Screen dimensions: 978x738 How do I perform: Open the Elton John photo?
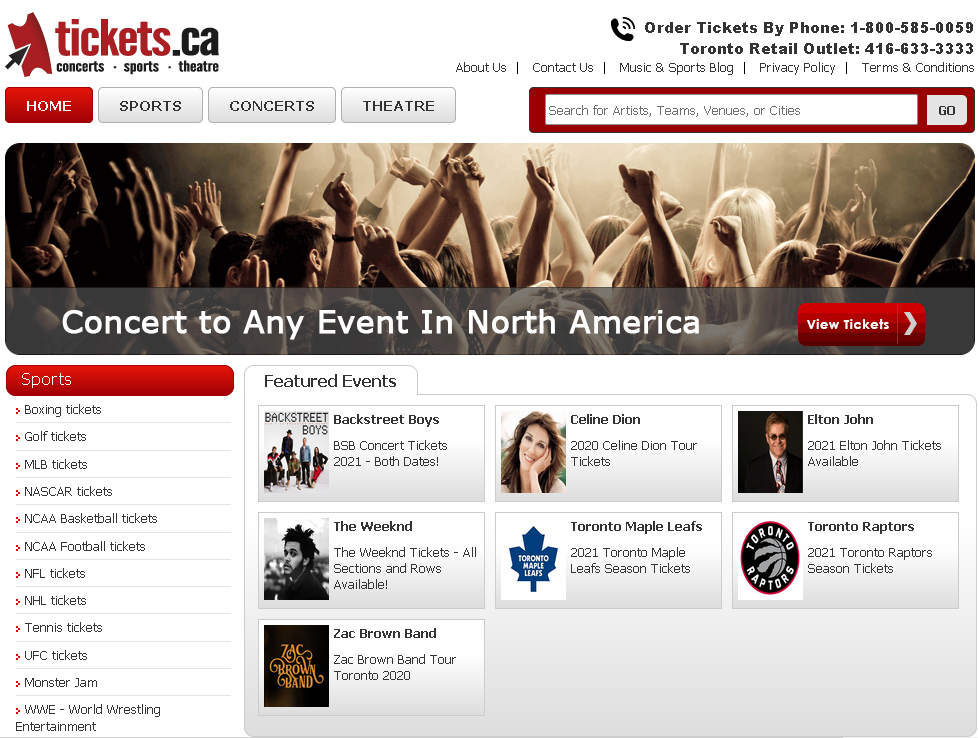coord(770,452)
